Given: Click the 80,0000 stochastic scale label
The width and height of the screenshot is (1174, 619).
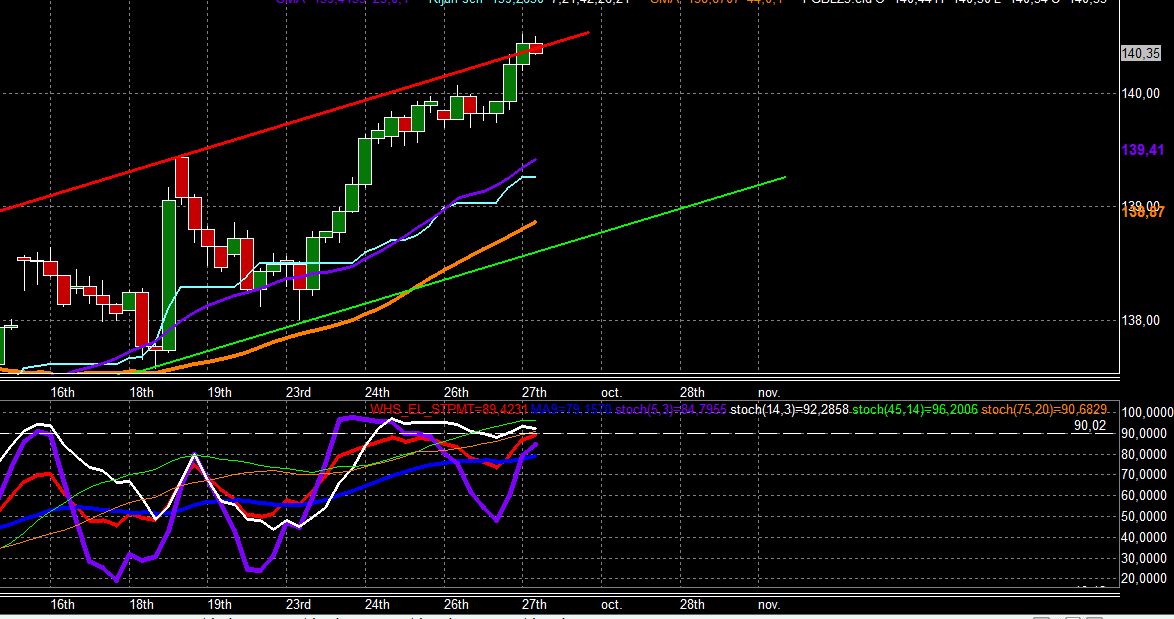Looking at the screenshot, I should [1143, 454].
